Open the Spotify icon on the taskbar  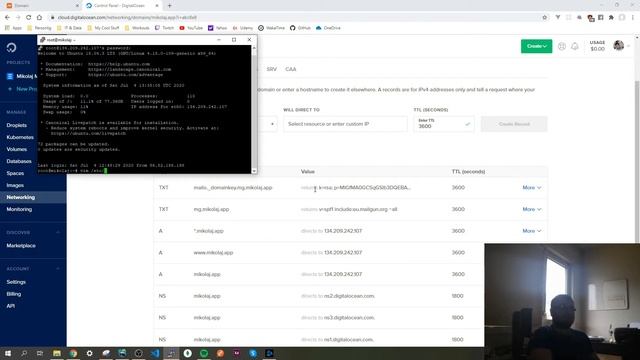[204, 353]
